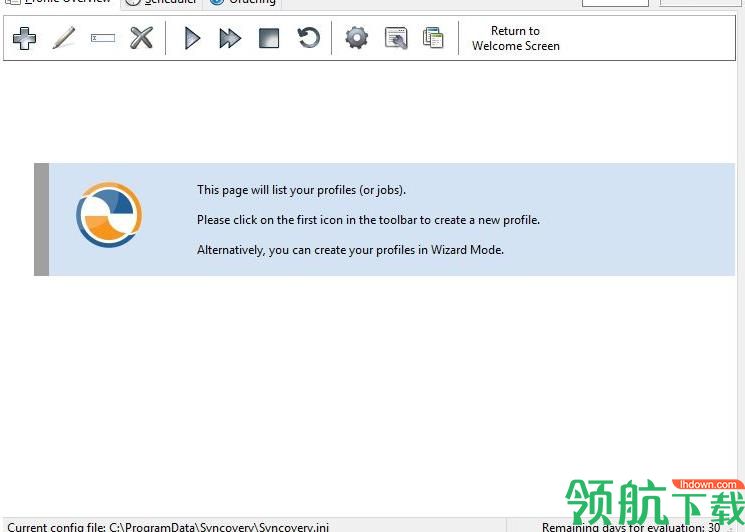Click the fast-forward unattended run icon
The width and height of the screenshot is (745, 532).
[x=230, y=38]
